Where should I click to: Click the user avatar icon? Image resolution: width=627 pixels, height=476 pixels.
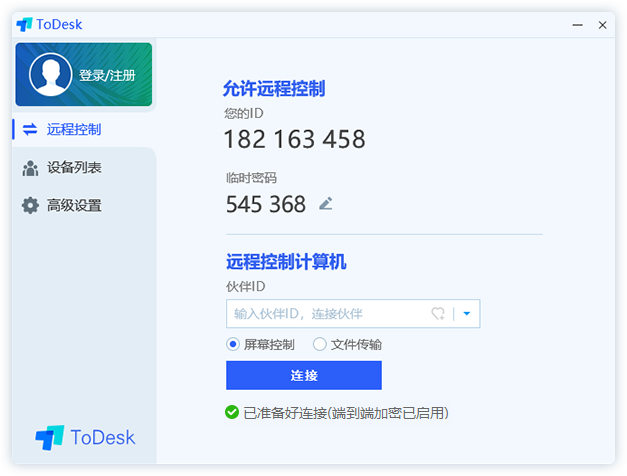50,74
